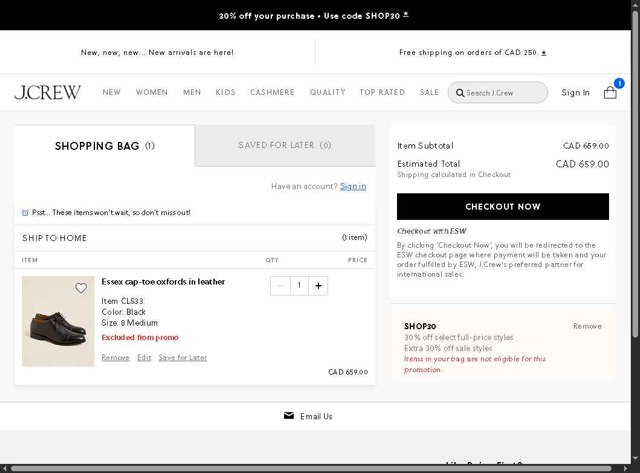
Task: Open the shopping bag icon in header
Action: point(610,93)
